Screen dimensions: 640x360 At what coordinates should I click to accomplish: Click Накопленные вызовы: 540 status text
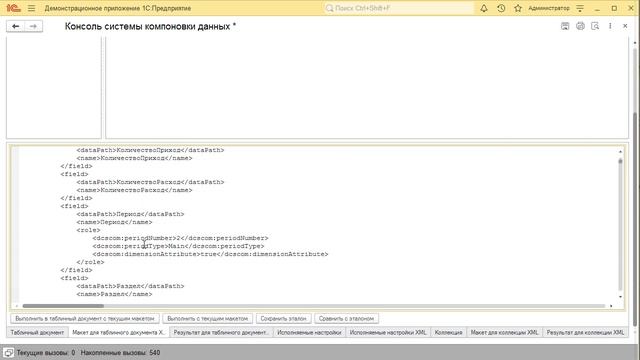[x=120, y=353]
